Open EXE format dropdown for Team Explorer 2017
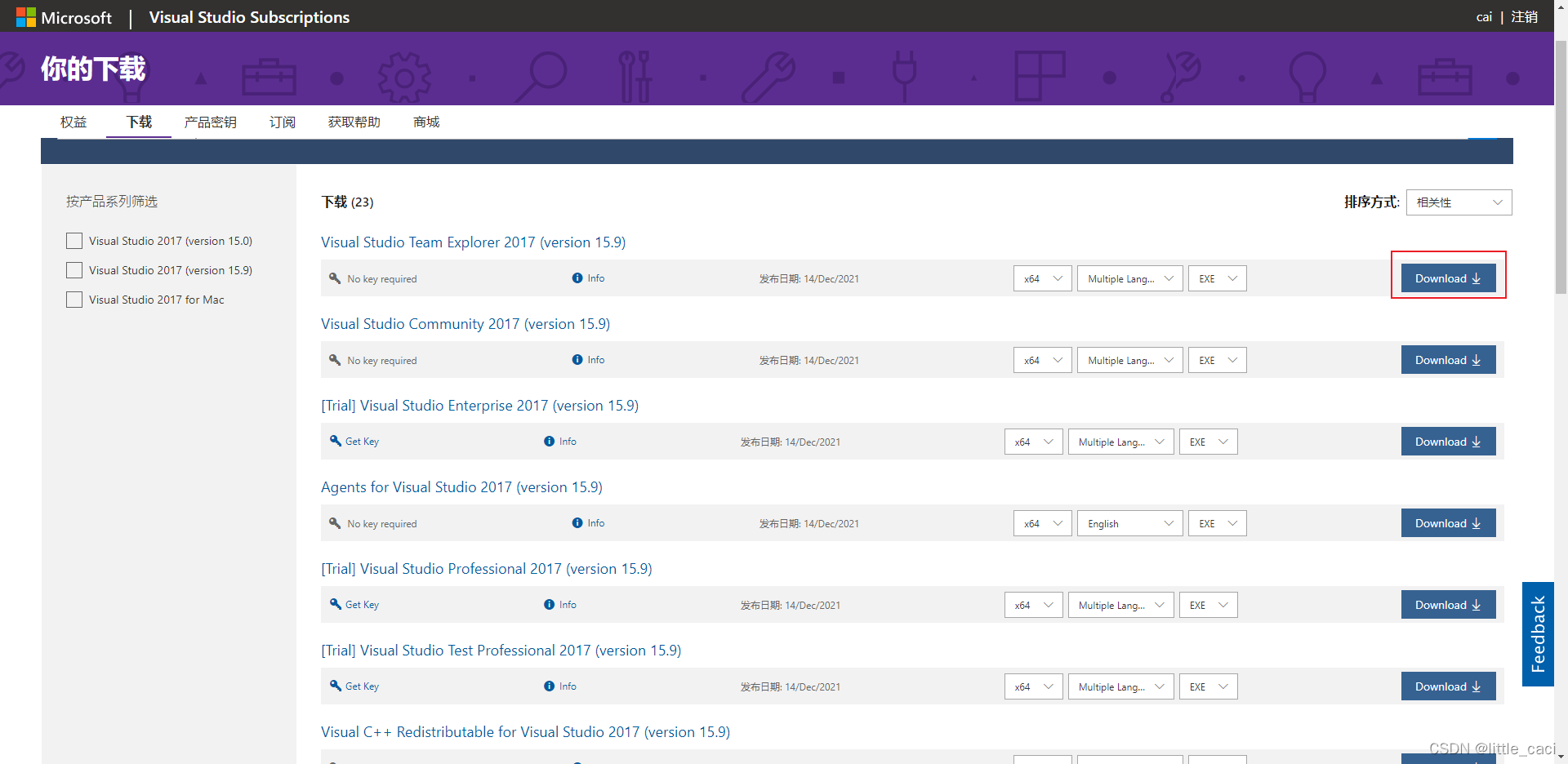The image size is (1568, 764). pyautogui.click(x=1218, y=278)
